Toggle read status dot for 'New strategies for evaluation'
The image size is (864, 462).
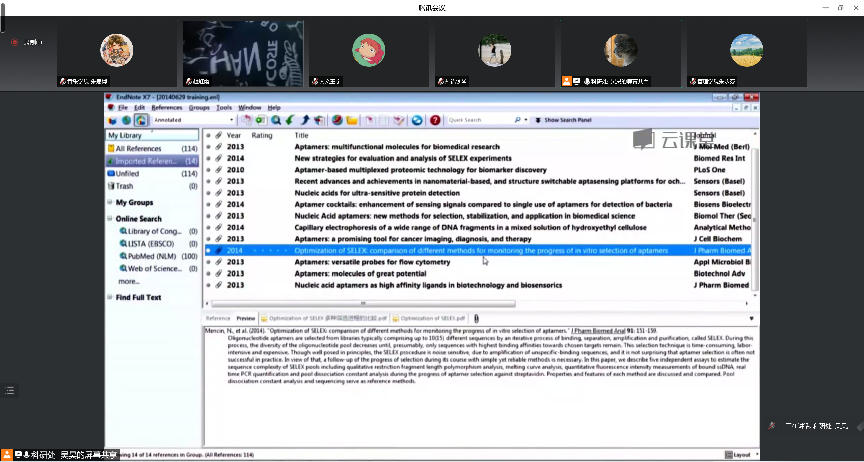click(x=208, y=158)
